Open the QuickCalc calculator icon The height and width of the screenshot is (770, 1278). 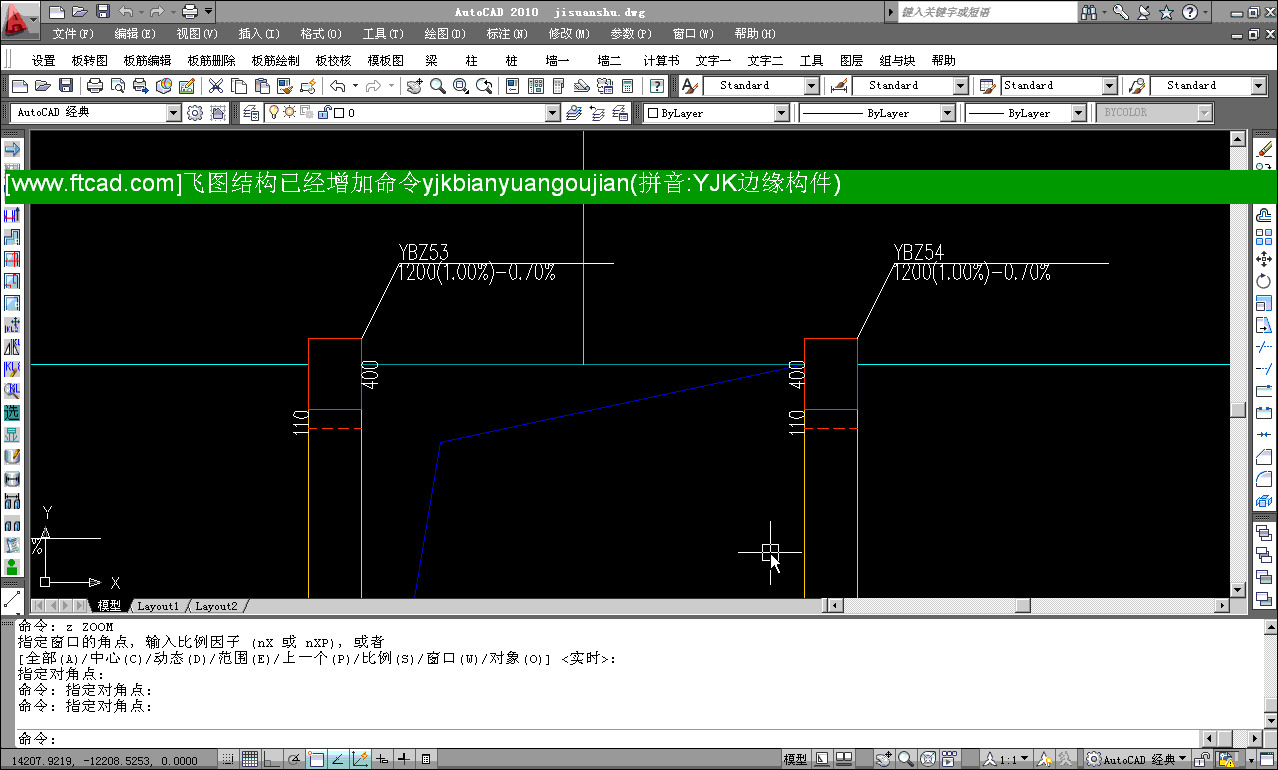[x=628, y=86]
